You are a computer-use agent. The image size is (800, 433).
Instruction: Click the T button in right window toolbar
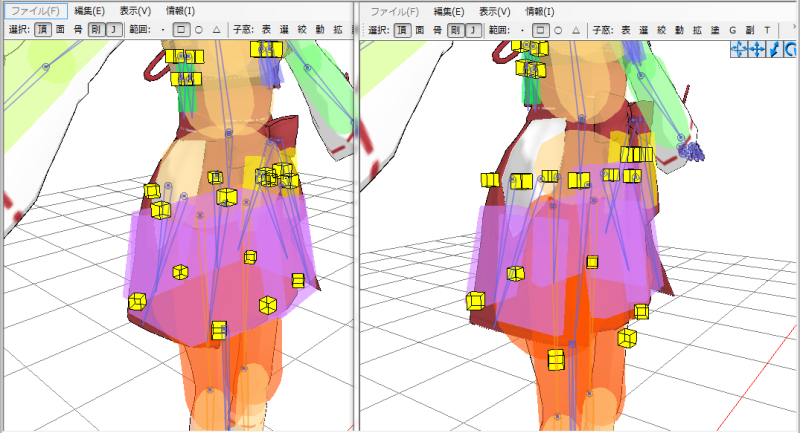pyautogui.click(x=767, y=30)
